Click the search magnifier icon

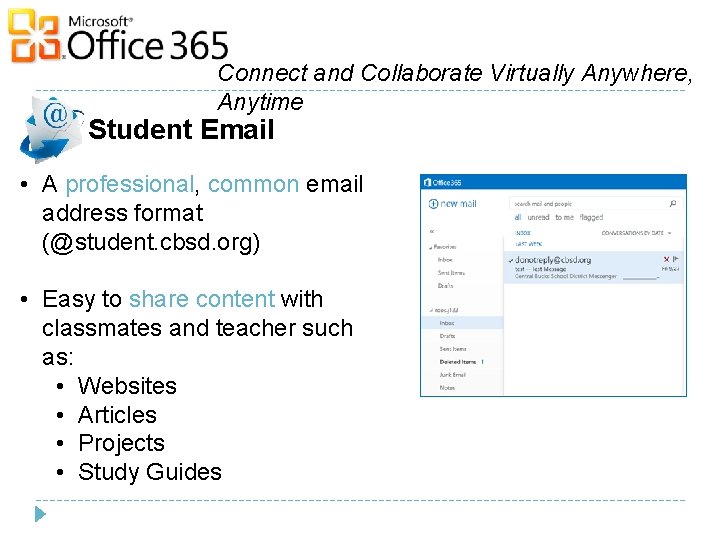coord(672,203)
